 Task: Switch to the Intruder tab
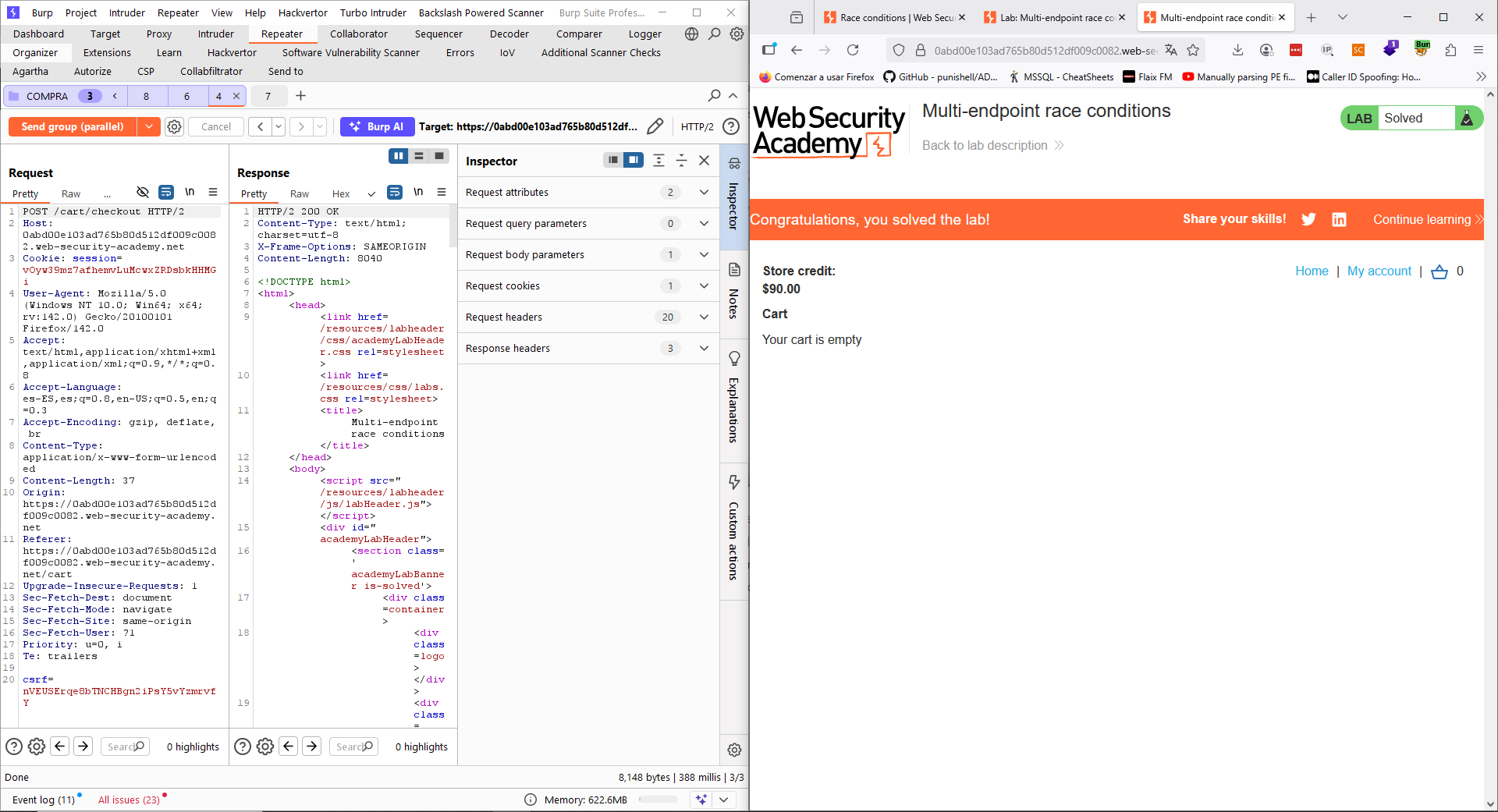215,34
